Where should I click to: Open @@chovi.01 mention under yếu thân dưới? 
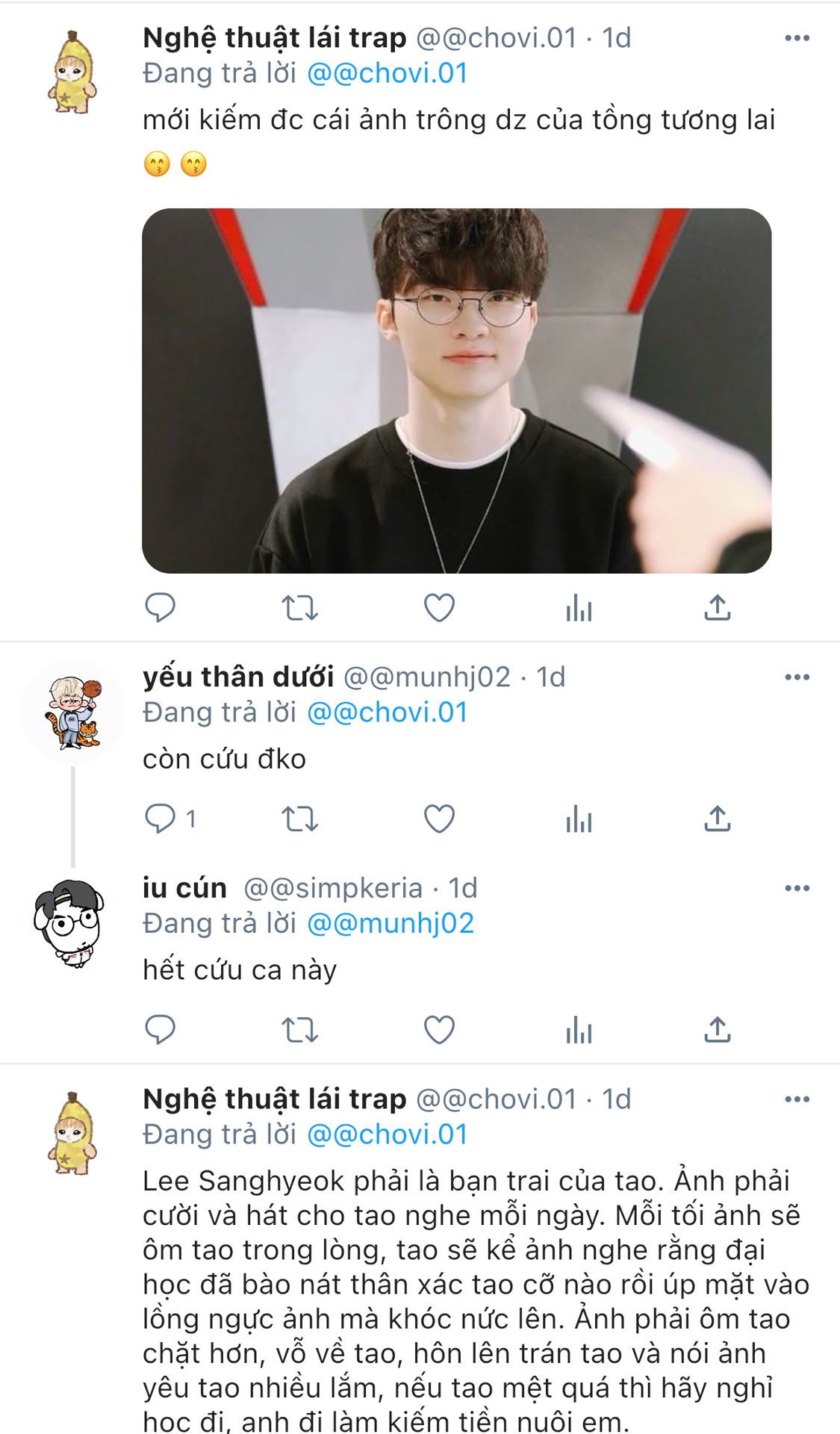click(x=388, y=713)
